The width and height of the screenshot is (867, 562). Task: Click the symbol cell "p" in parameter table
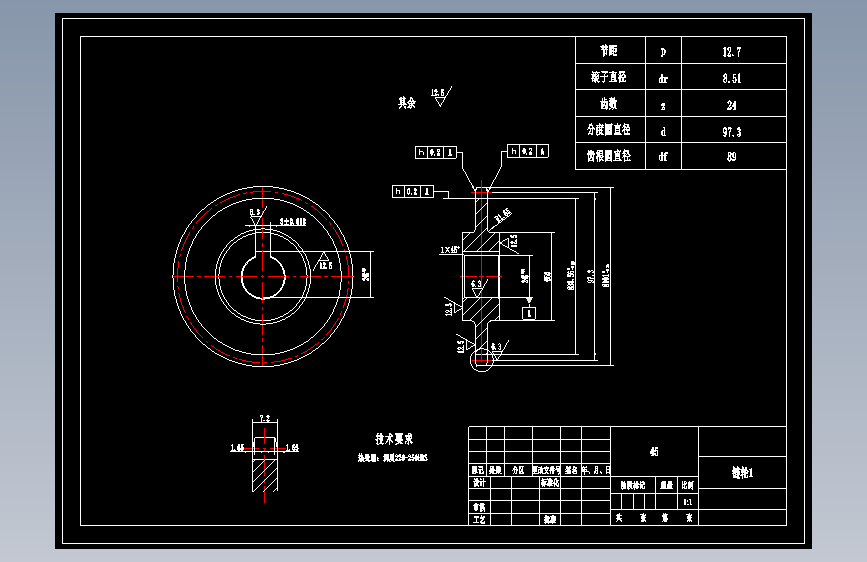pyautogui.click(x=663, y=52)
